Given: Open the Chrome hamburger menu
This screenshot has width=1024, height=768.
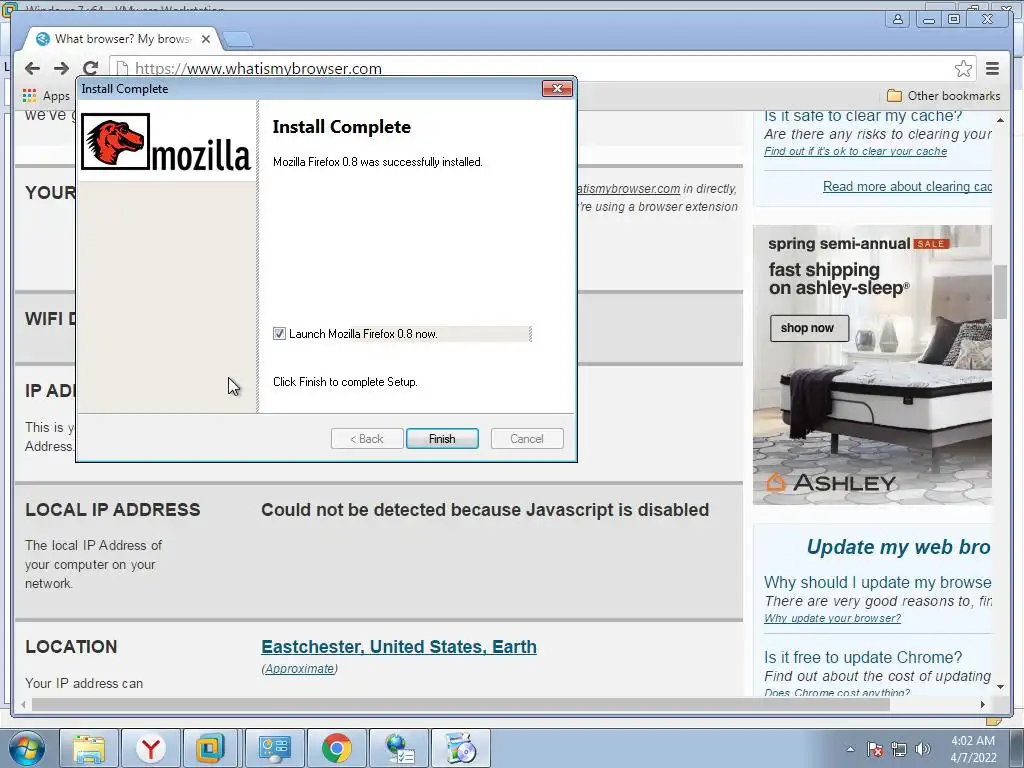Looking at the screenshot, I should coord(992,69).
